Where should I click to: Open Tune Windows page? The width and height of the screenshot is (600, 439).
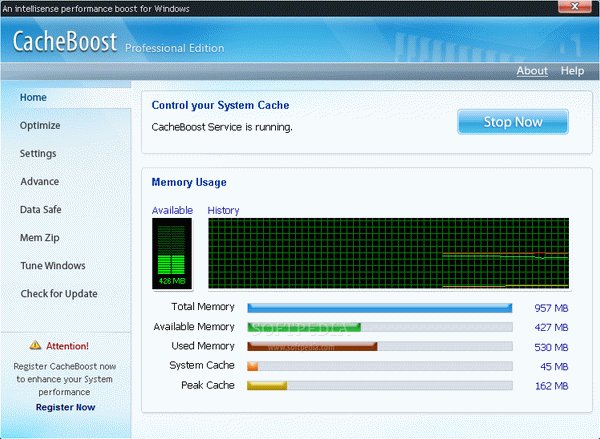(x=53, y=266)
